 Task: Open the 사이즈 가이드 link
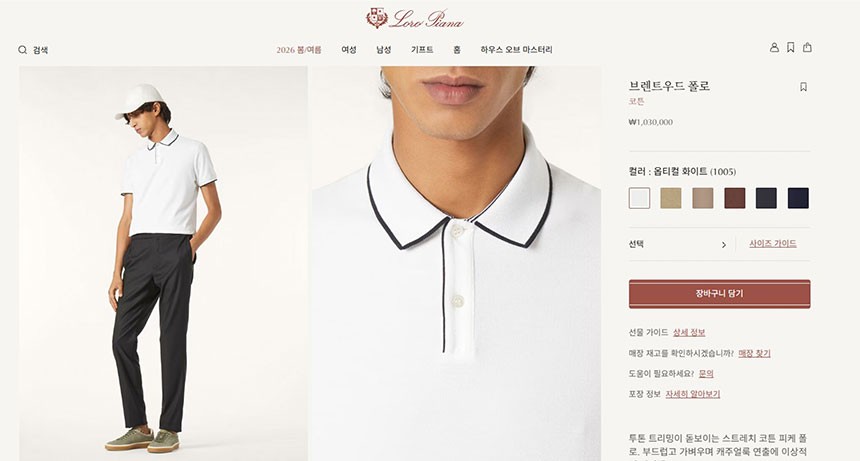(x=773, y=244)
